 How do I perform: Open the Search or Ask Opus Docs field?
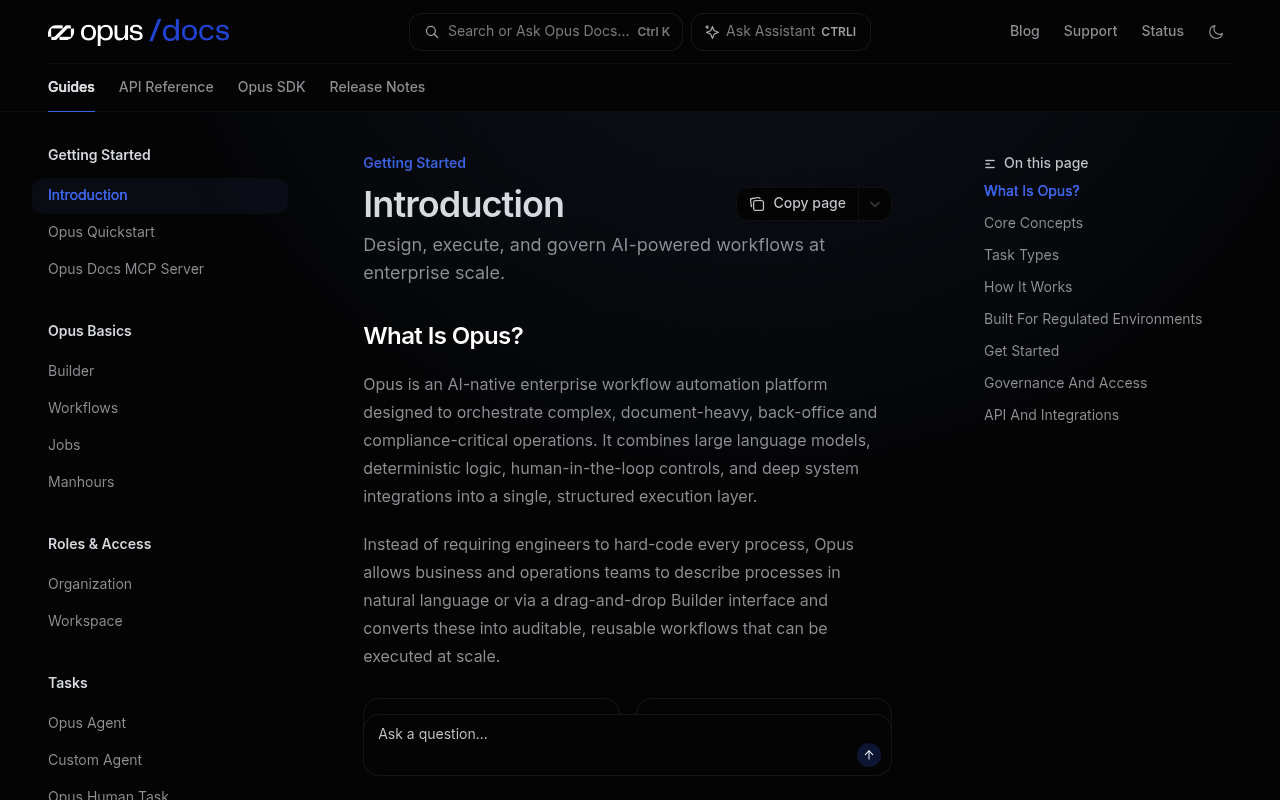[546, 32]
